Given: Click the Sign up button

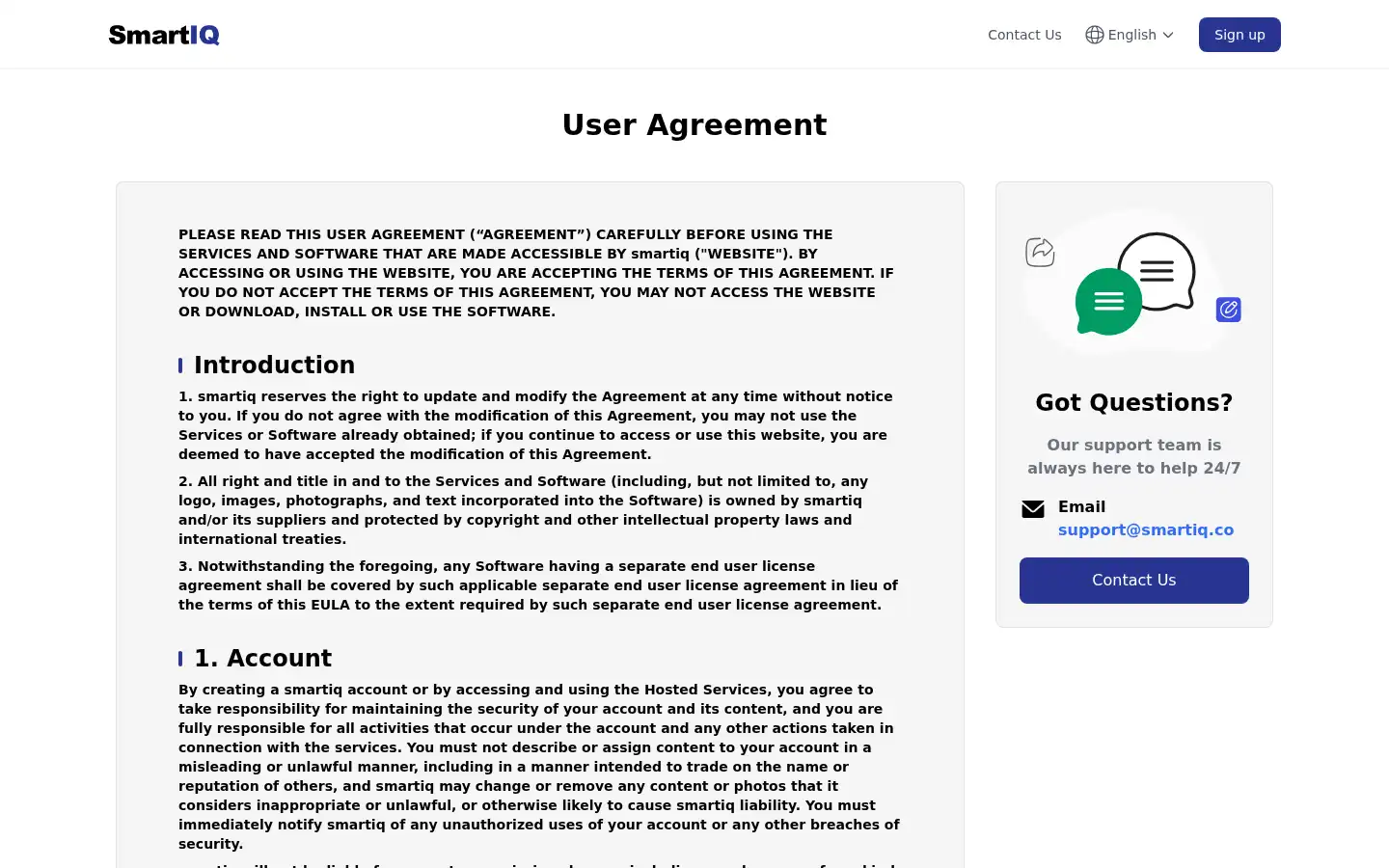Looking at the screenshot, I should [1239, 35].
